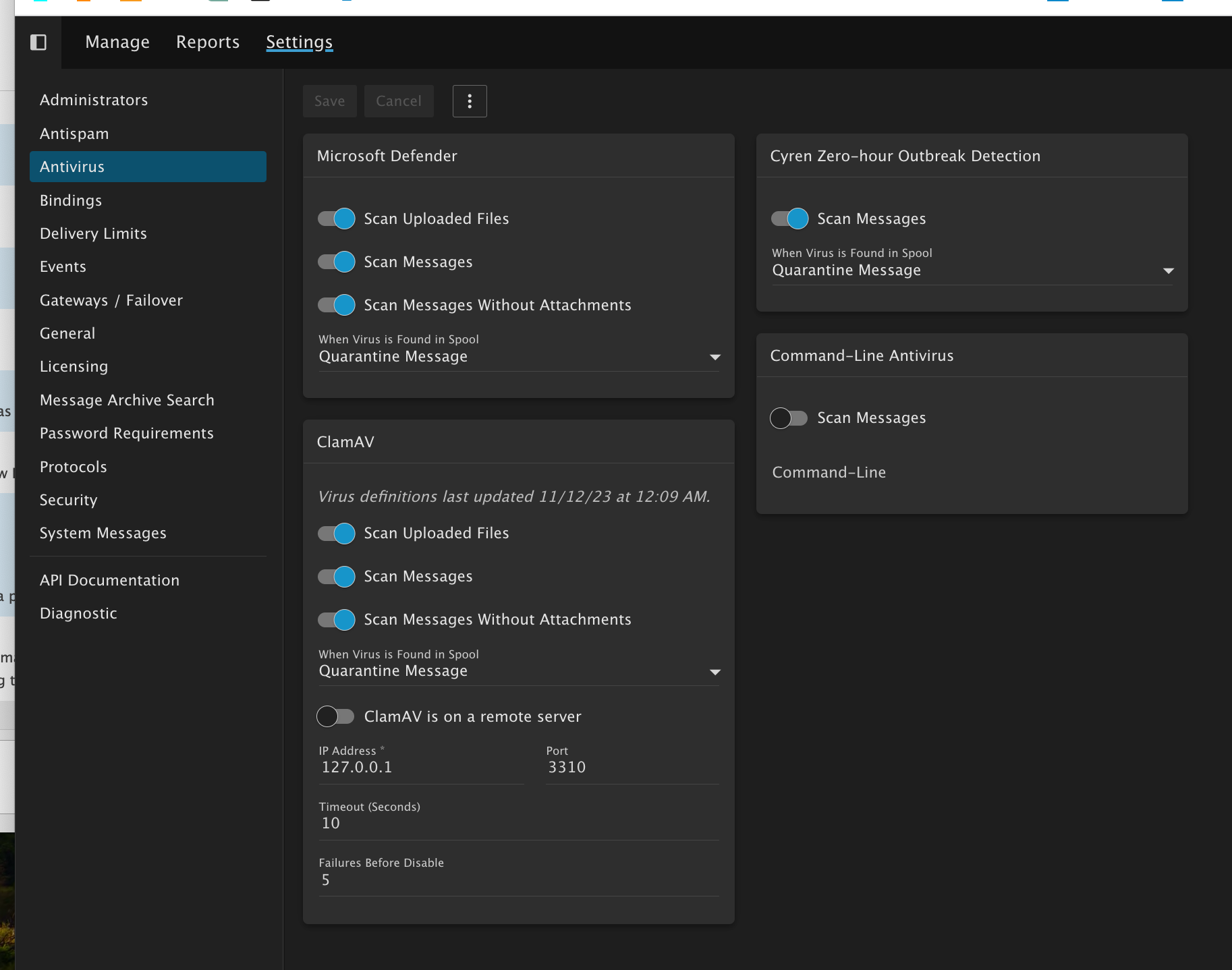Enable ClamAV is on a remote server
1232x970 pixels.
[x=336, y=716]
